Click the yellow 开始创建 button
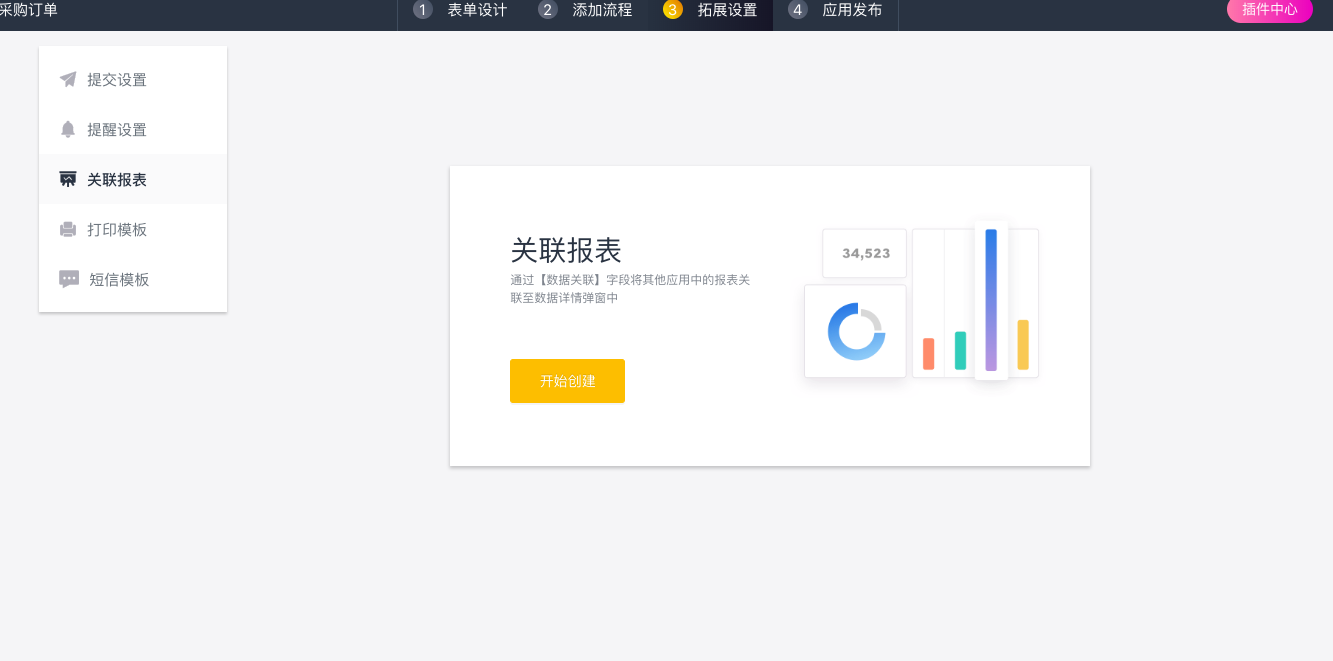Screen dimensions: 1333x661 [567, 381]
